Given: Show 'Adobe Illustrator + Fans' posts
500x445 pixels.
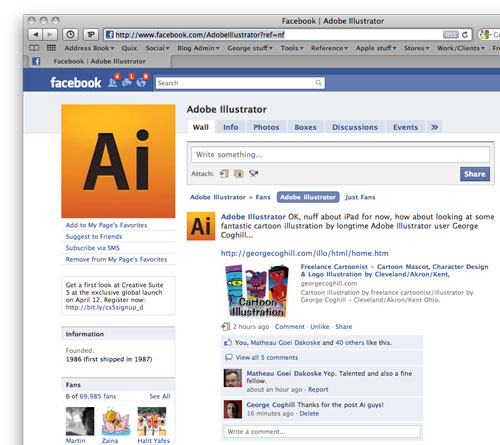Looking at the screenshot, I should pos(230,197).
